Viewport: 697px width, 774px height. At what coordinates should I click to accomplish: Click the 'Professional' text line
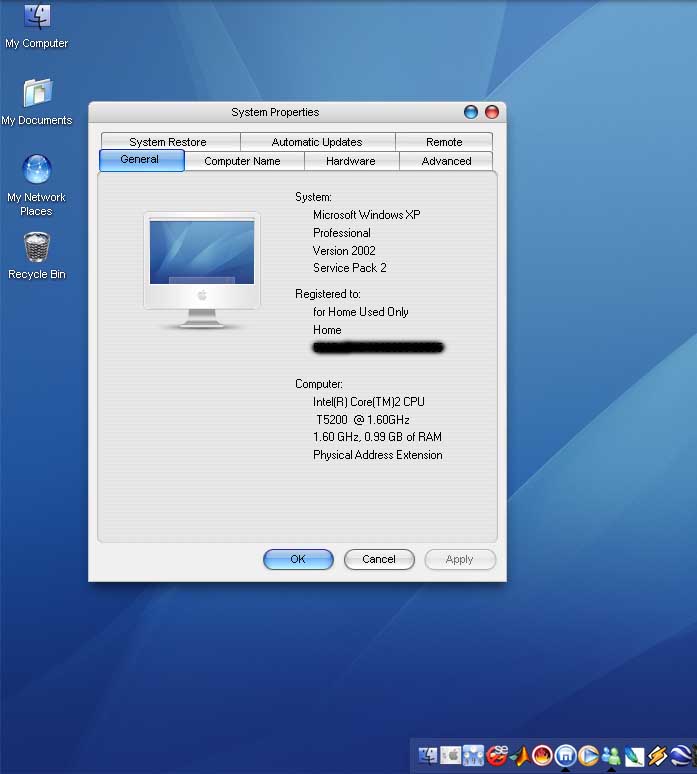(x=342, y=232)
